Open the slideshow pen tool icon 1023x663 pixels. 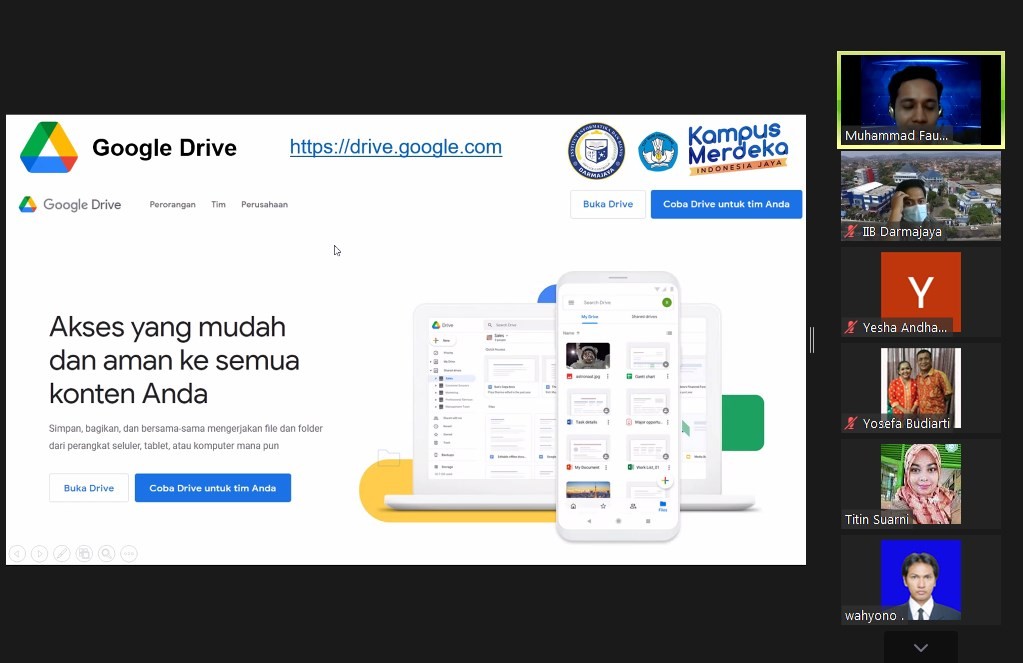[62, 553]
